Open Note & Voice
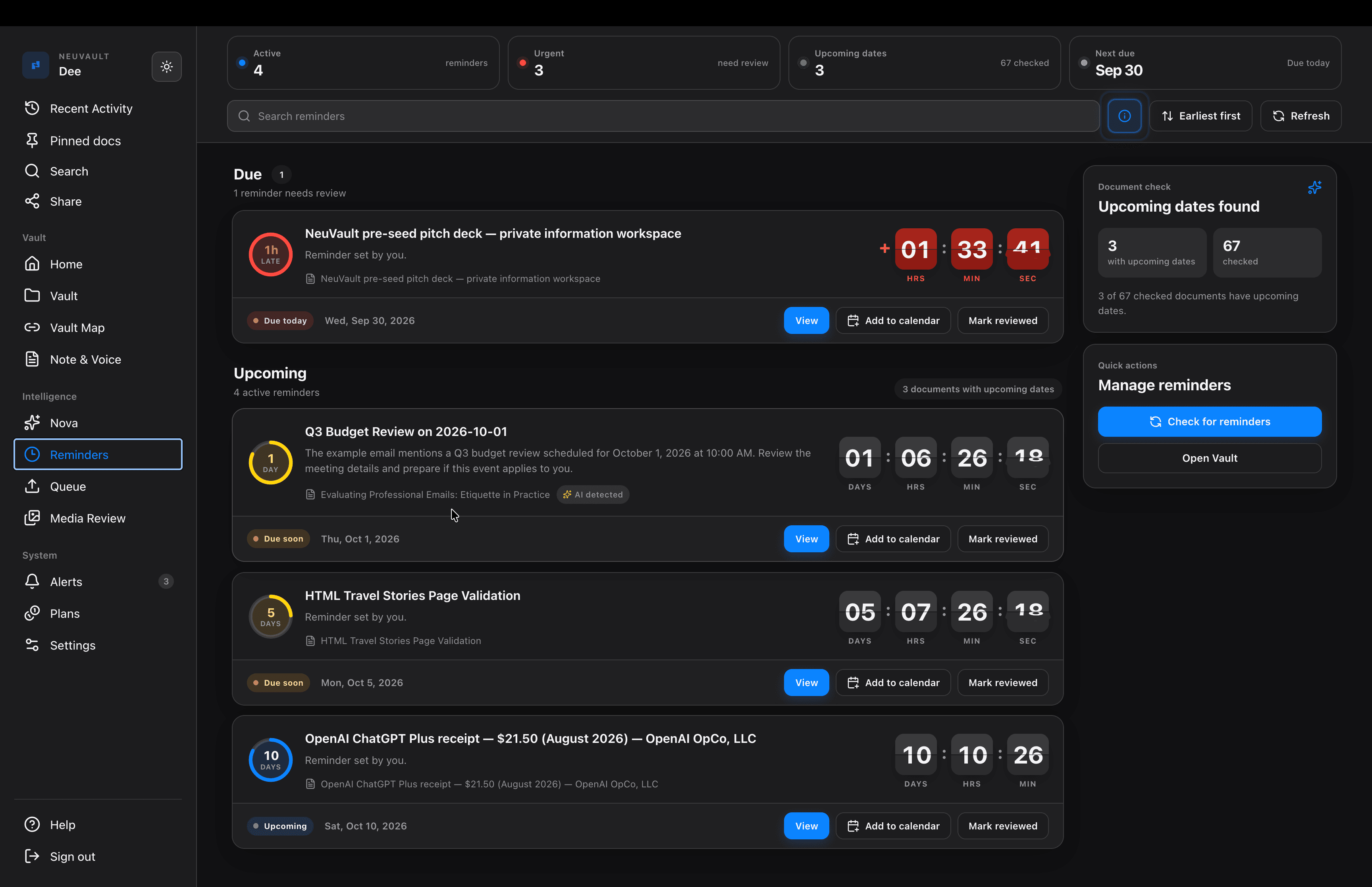The height and width of the screenshot is (887, 1372). click(98, 359)
